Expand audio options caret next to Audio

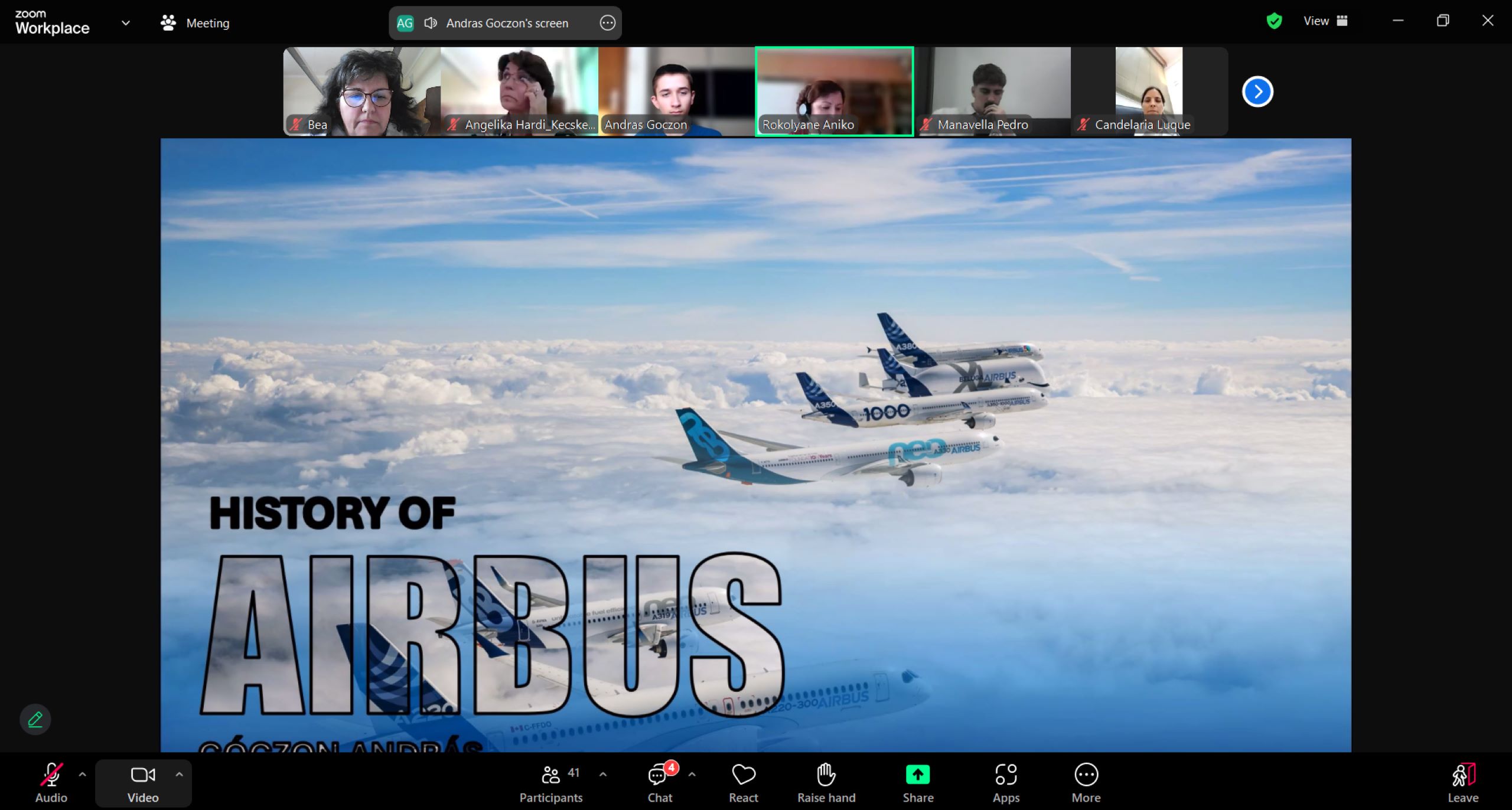82,774
